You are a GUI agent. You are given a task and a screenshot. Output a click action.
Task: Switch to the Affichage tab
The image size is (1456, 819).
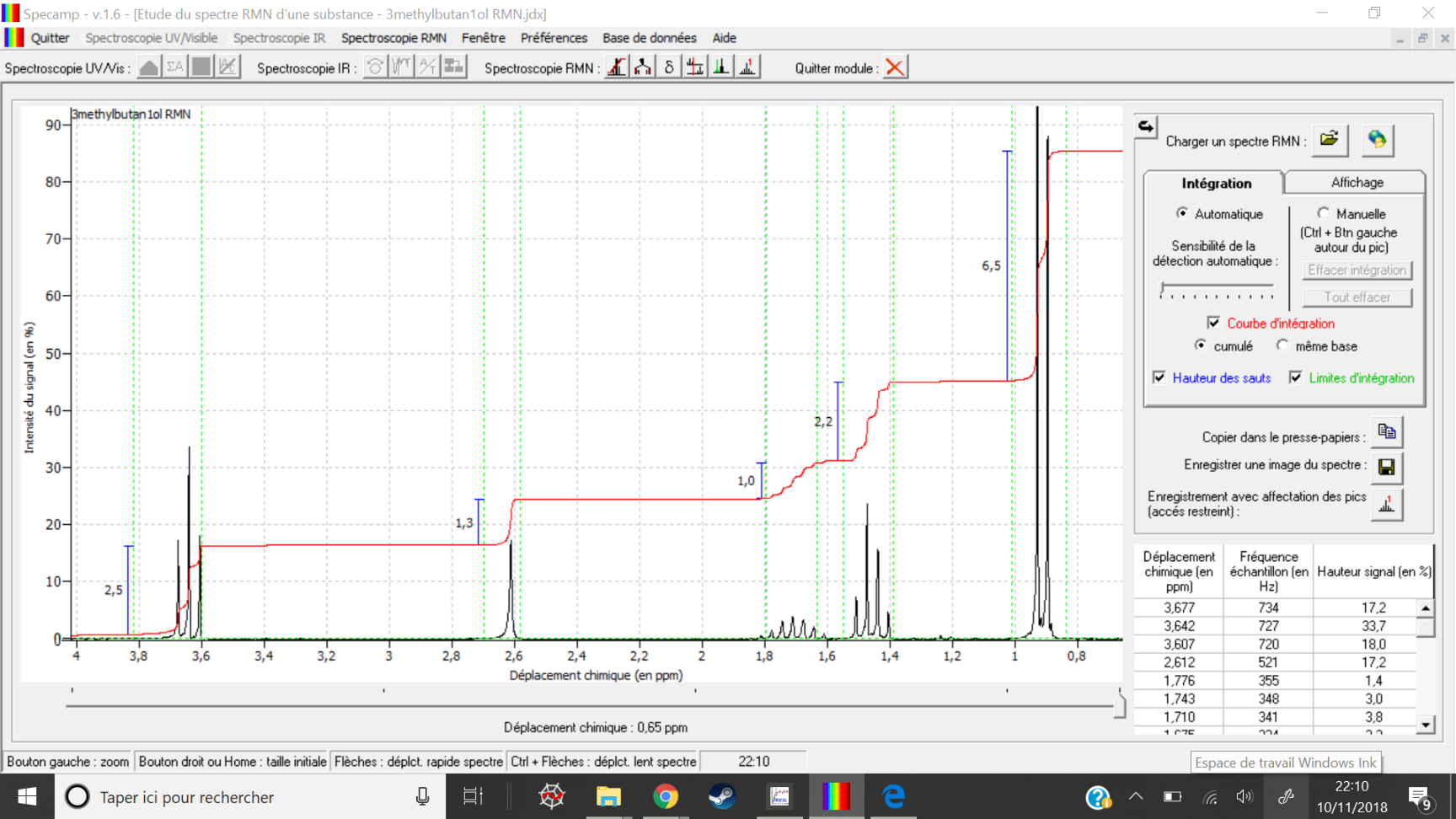click(x=1357, y=182)
